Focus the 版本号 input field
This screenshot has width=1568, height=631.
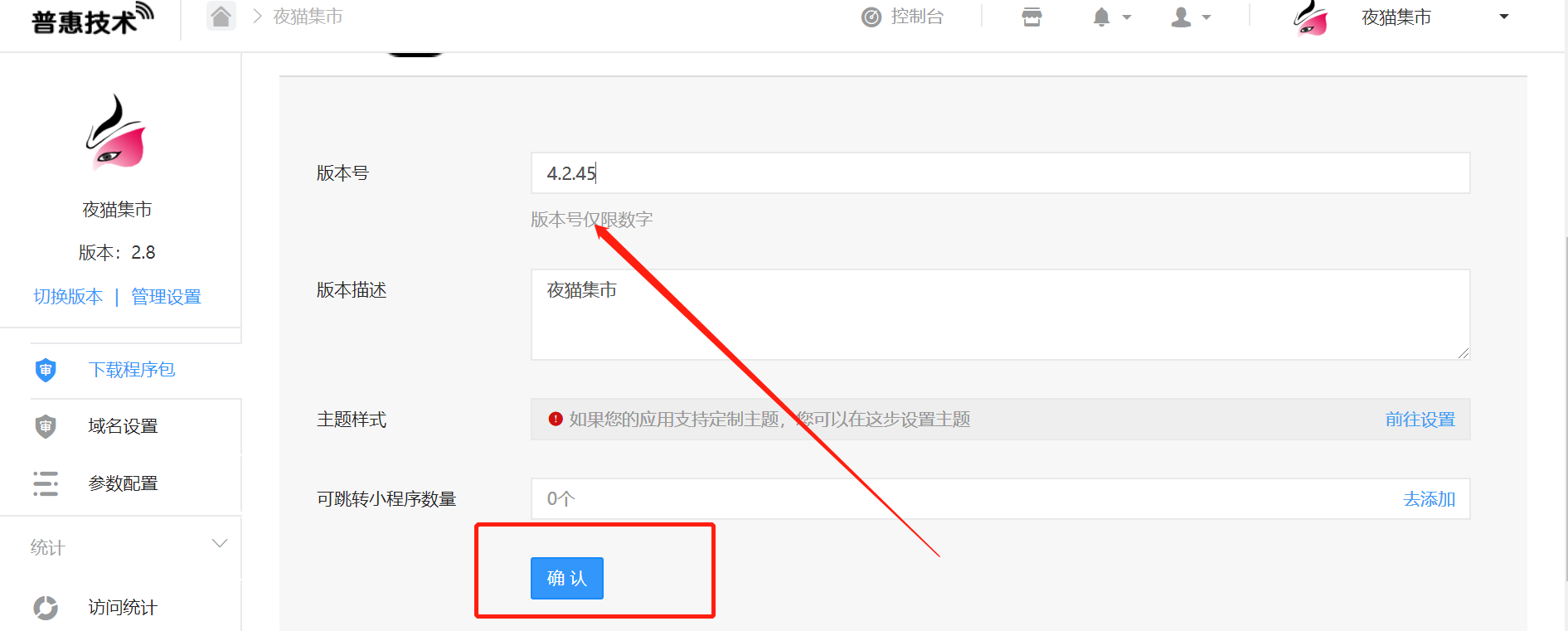(x=1000, y=173)
